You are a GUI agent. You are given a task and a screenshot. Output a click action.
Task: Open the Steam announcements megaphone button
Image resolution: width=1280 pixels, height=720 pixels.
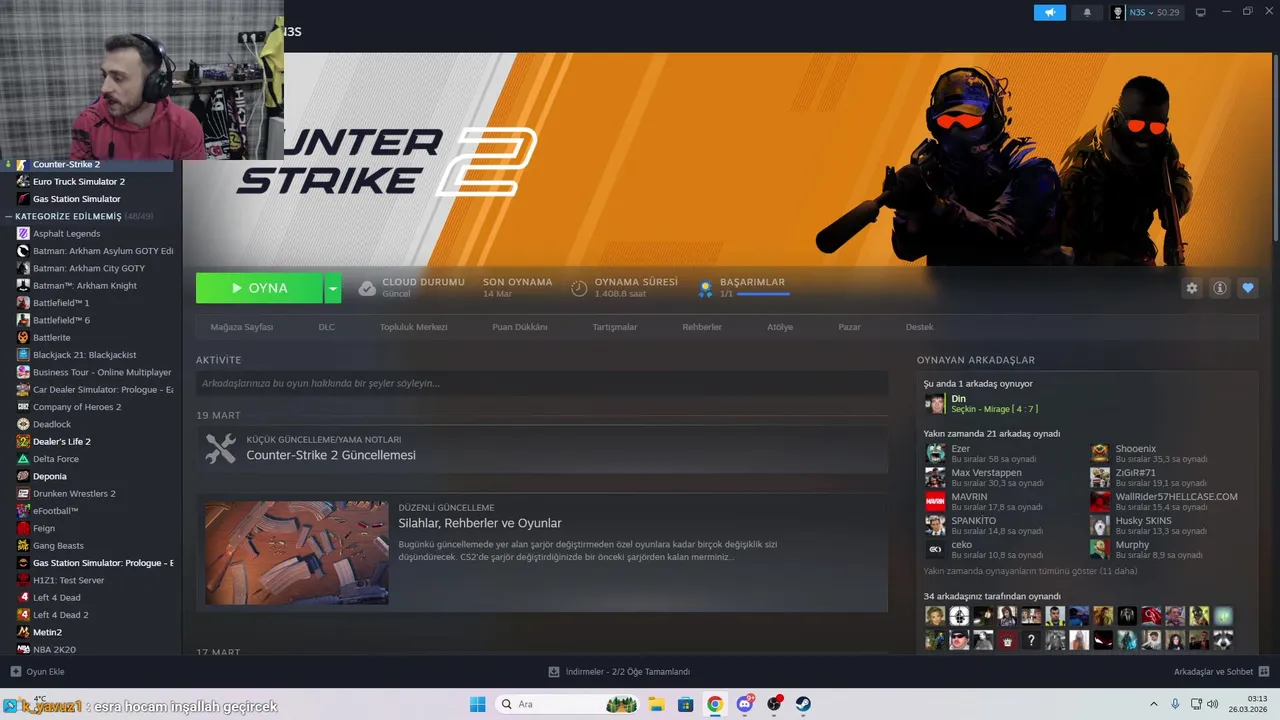(x=1050, y=12)
